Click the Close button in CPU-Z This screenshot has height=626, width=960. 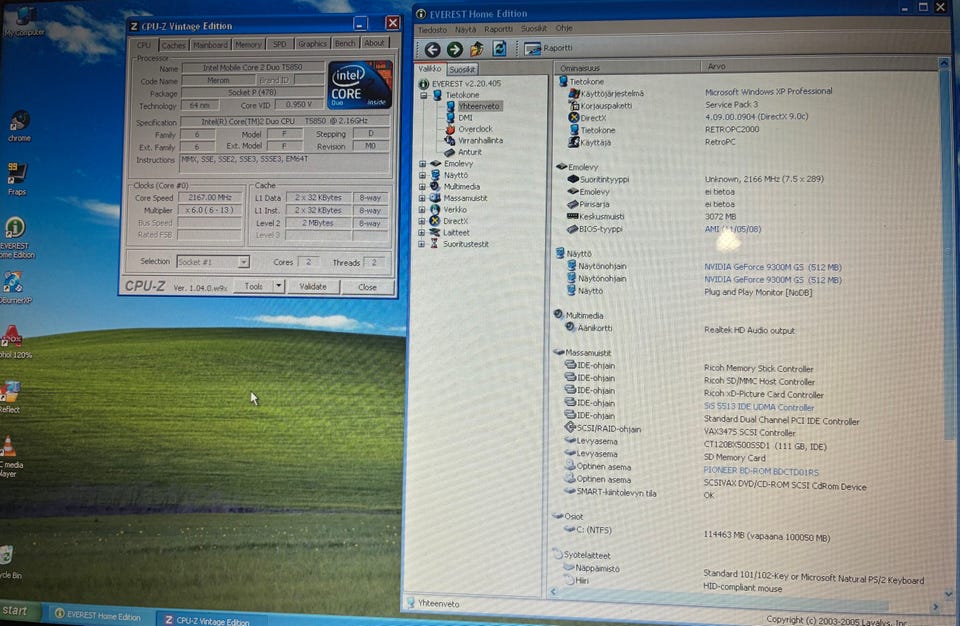[367, 287]
